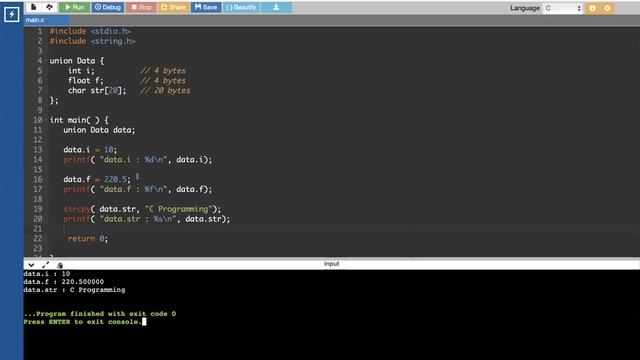Viewport: 640px width, 360px height.
Task: Click the empty line 21 in editor
Action: pyautogui.click(x=343, y=229)
